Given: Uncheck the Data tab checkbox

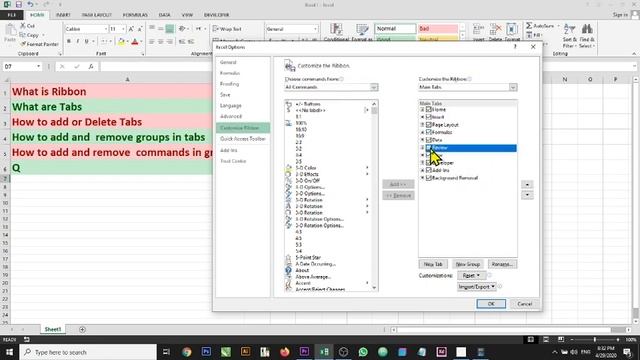Looking at the screenshot, I should pyautogui.click(x=429, y=140).
